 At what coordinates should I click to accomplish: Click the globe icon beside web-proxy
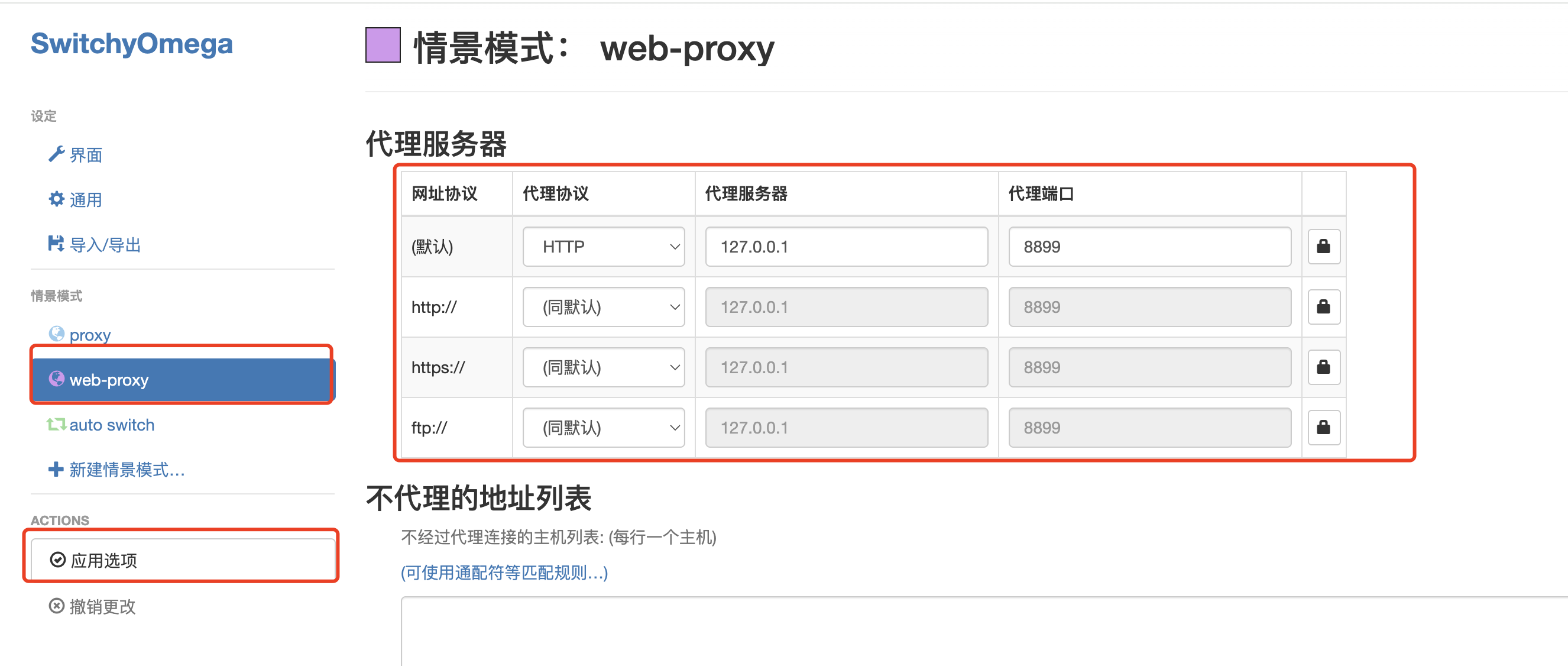[56, 379]
